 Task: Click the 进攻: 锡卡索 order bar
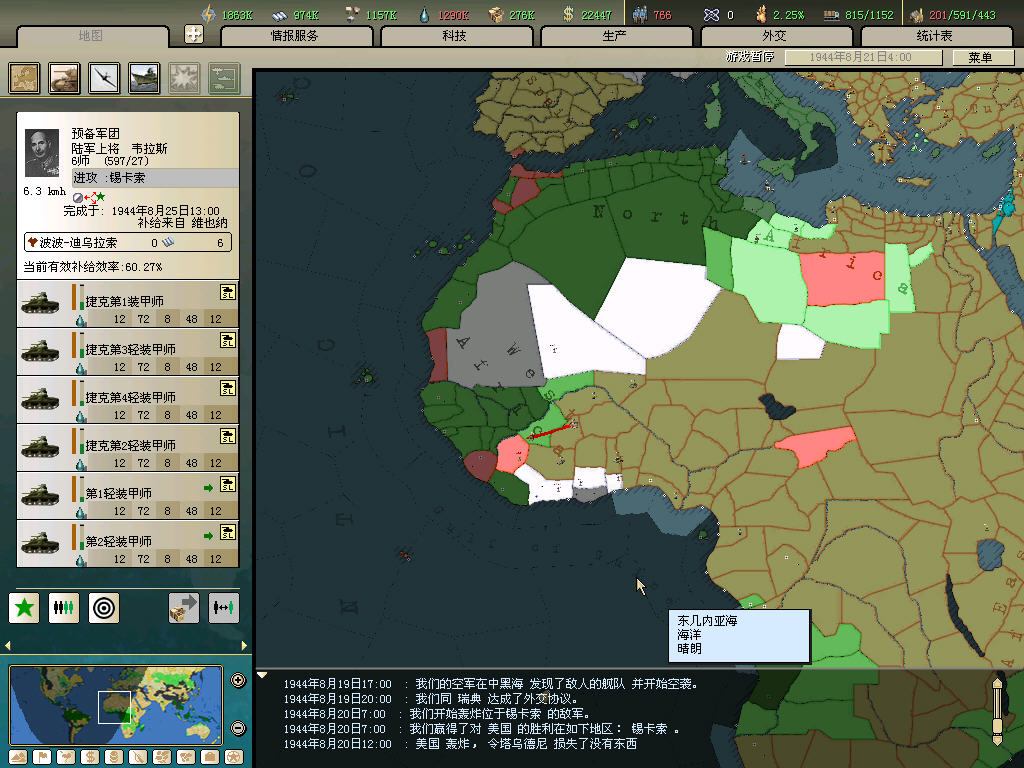pyautogui.click(x=128, y=178)
